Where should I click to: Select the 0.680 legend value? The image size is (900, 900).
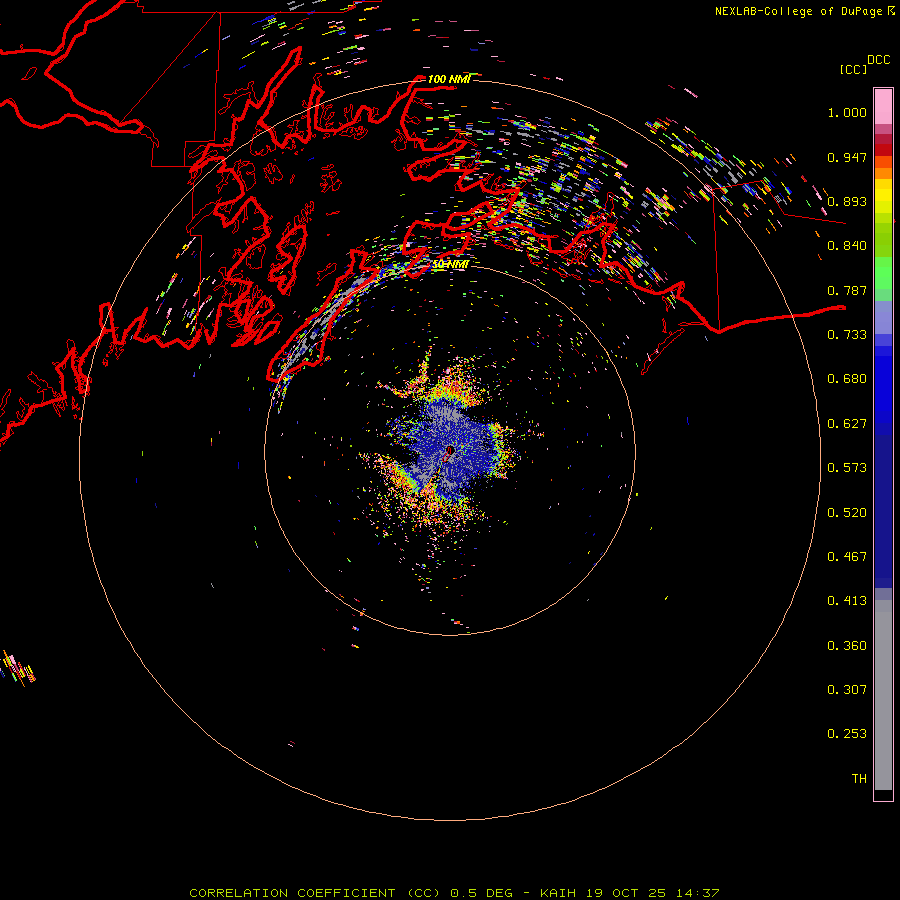847,379
